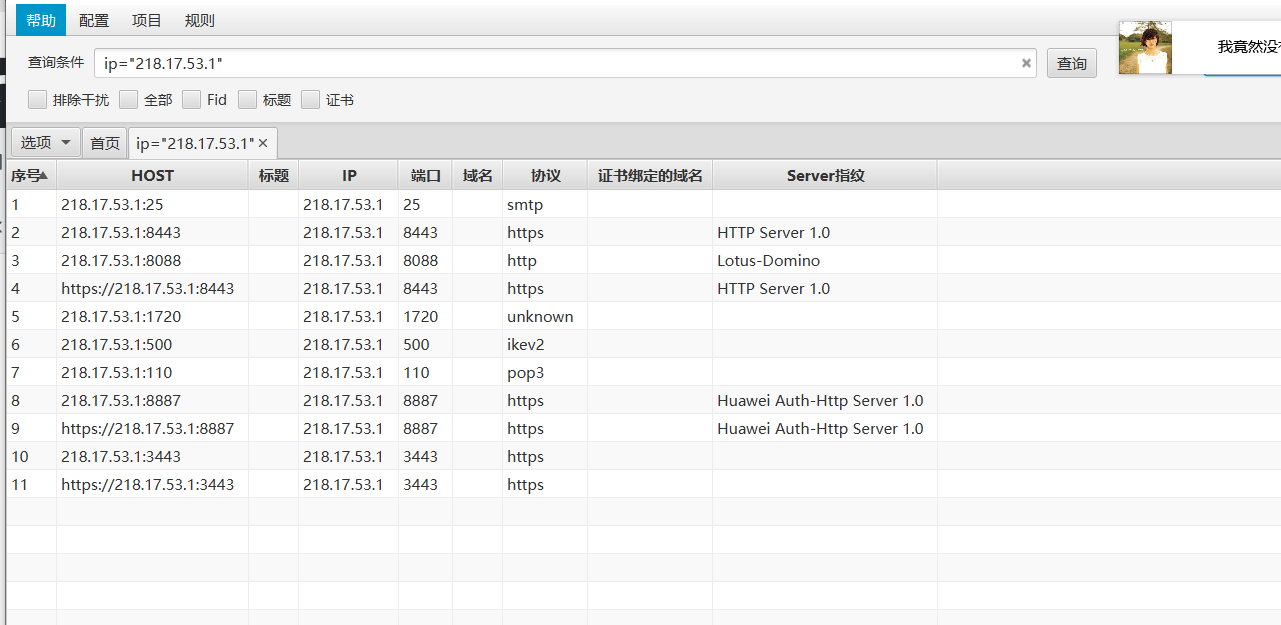Click the 标题 column header in the table
This screenshot has width=1281, height=625.
click(x=274, y=176)
